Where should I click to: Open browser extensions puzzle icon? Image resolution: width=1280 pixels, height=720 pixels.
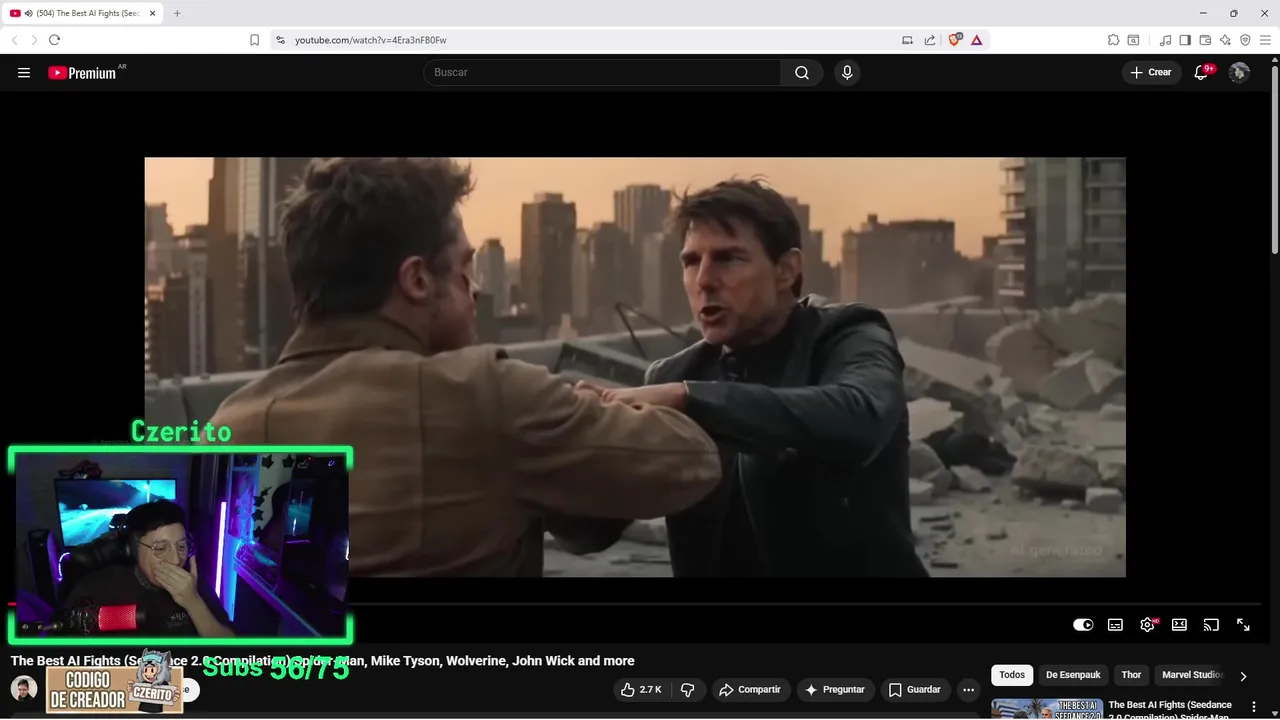point(1113,40)
